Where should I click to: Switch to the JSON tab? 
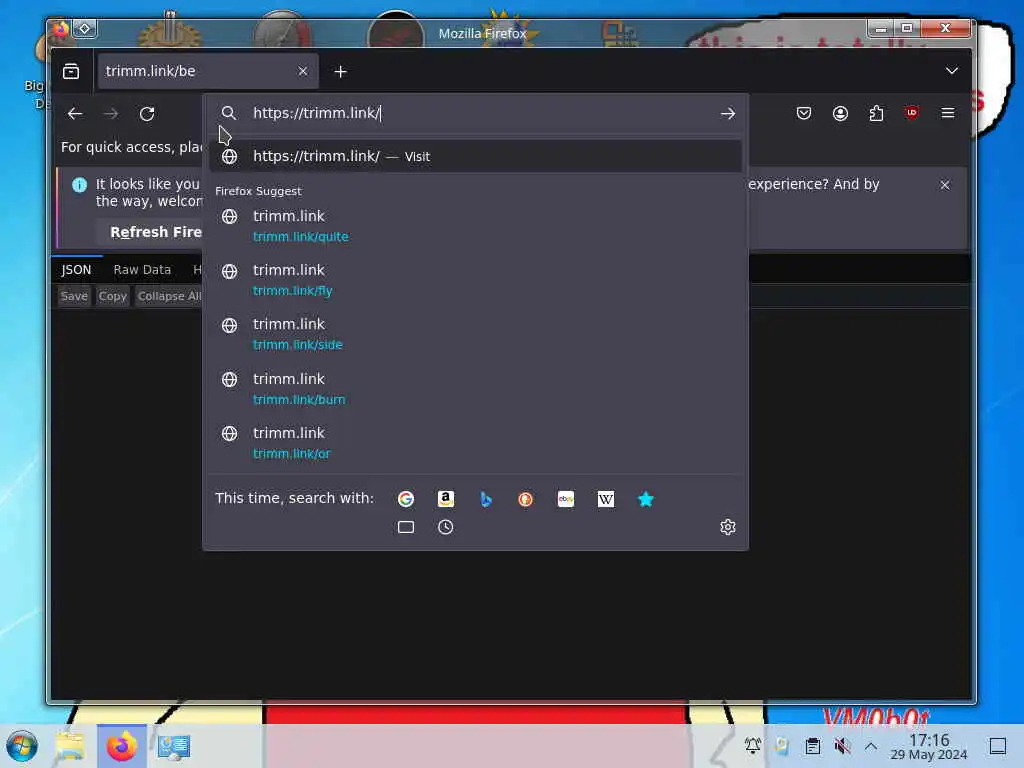pyautogui.click(x=76, y=269)
